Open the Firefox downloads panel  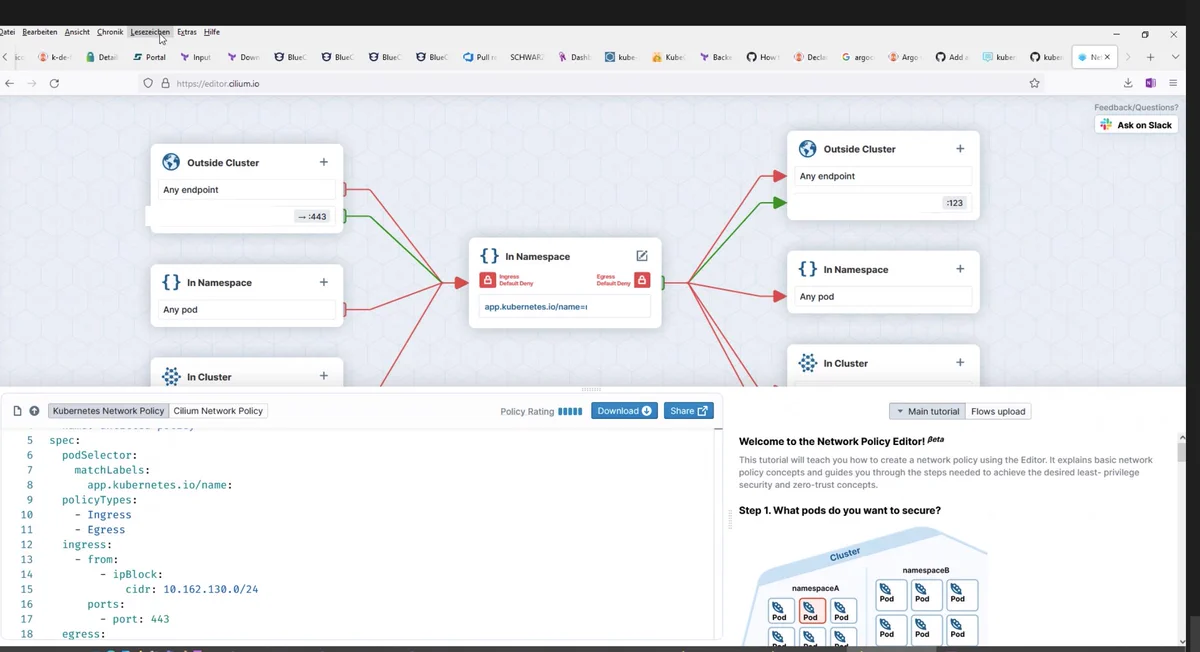(x=1128, y=83)
